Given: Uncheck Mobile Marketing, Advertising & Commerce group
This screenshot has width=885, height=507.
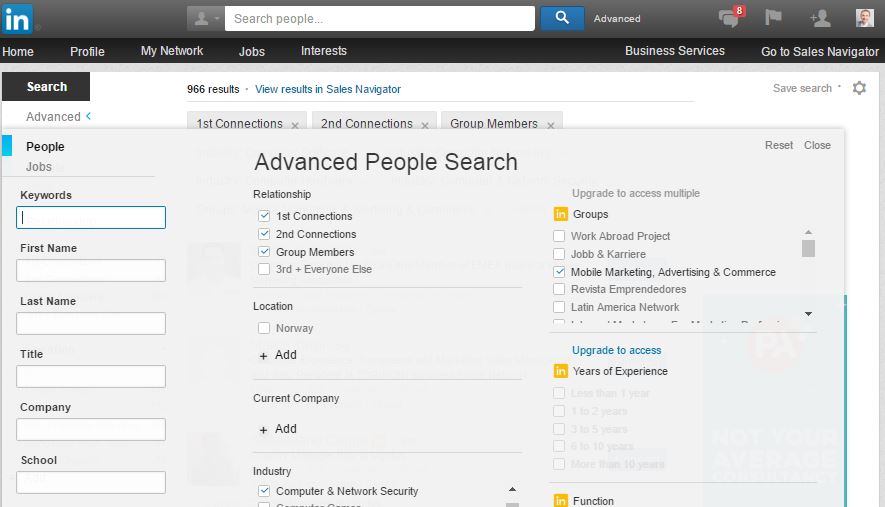Looking at the screenshot, I should click(559, 272).
